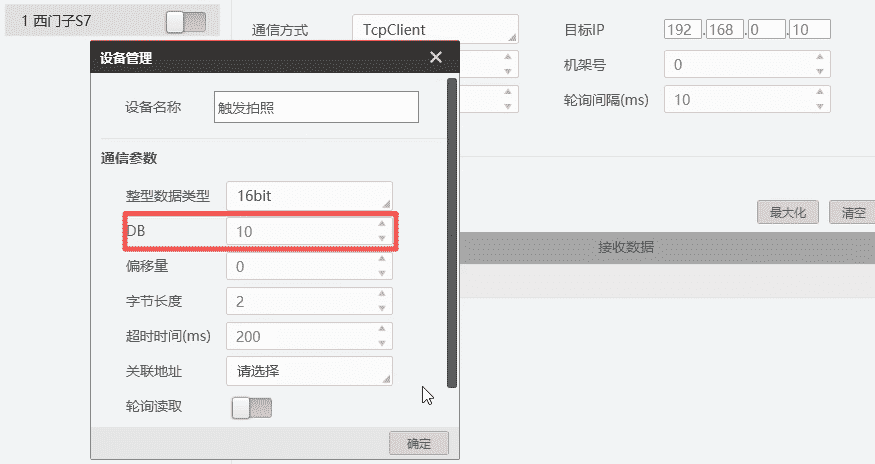875x464 pixels.
Task: Click the first octet of 目标IP
Action: coord(682,30)
